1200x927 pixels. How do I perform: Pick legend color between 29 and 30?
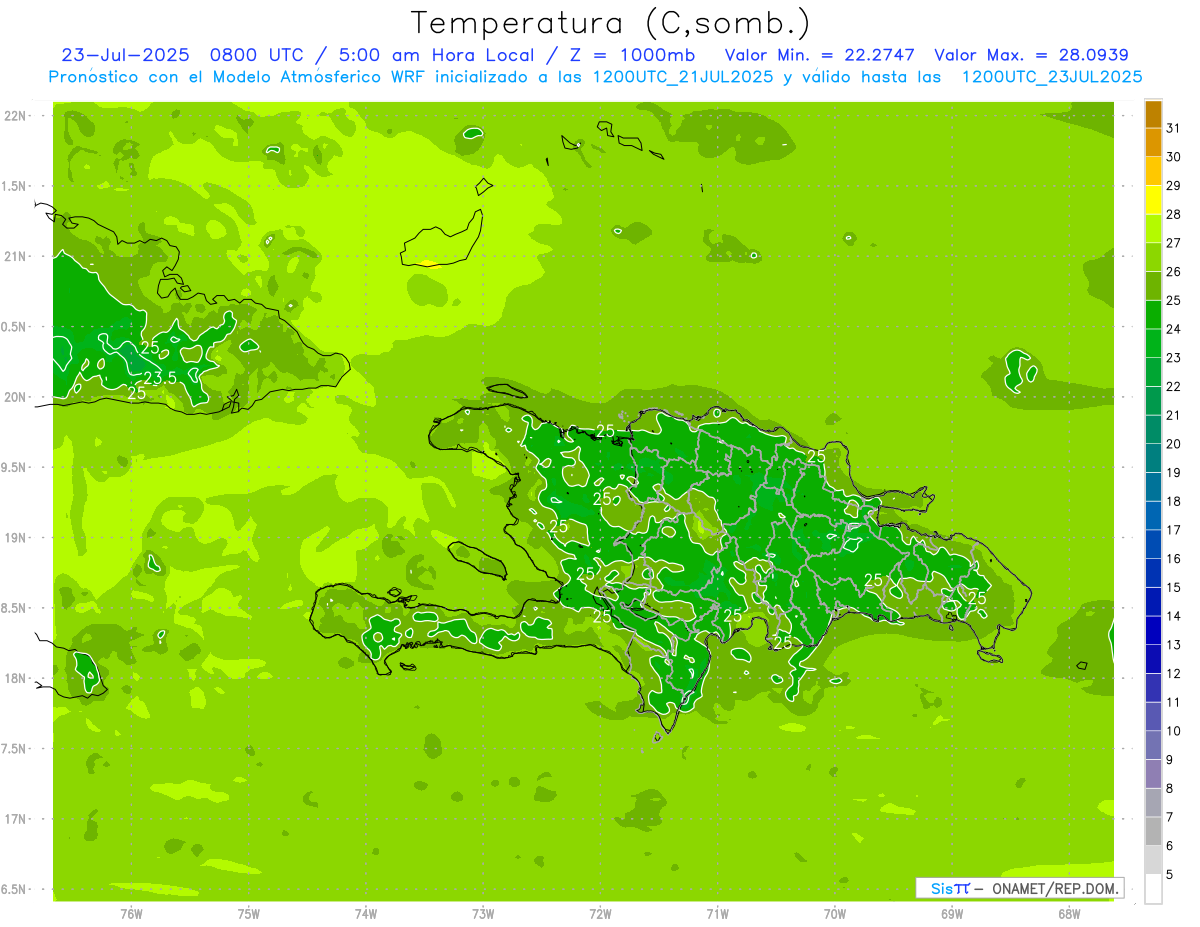pyautogui.click(x=1153, y=171)
